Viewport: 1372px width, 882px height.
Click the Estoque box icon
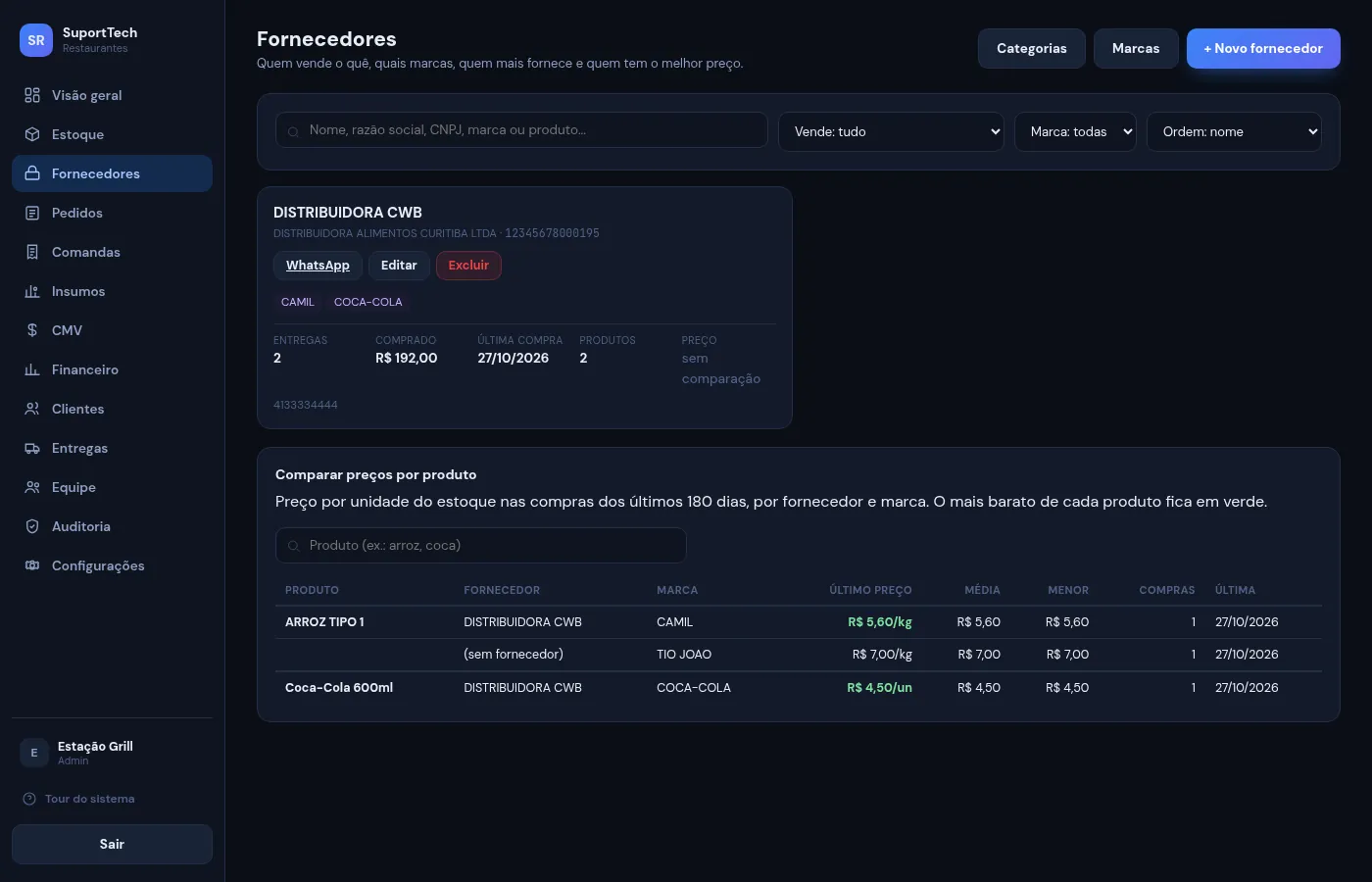coord(32,134)
